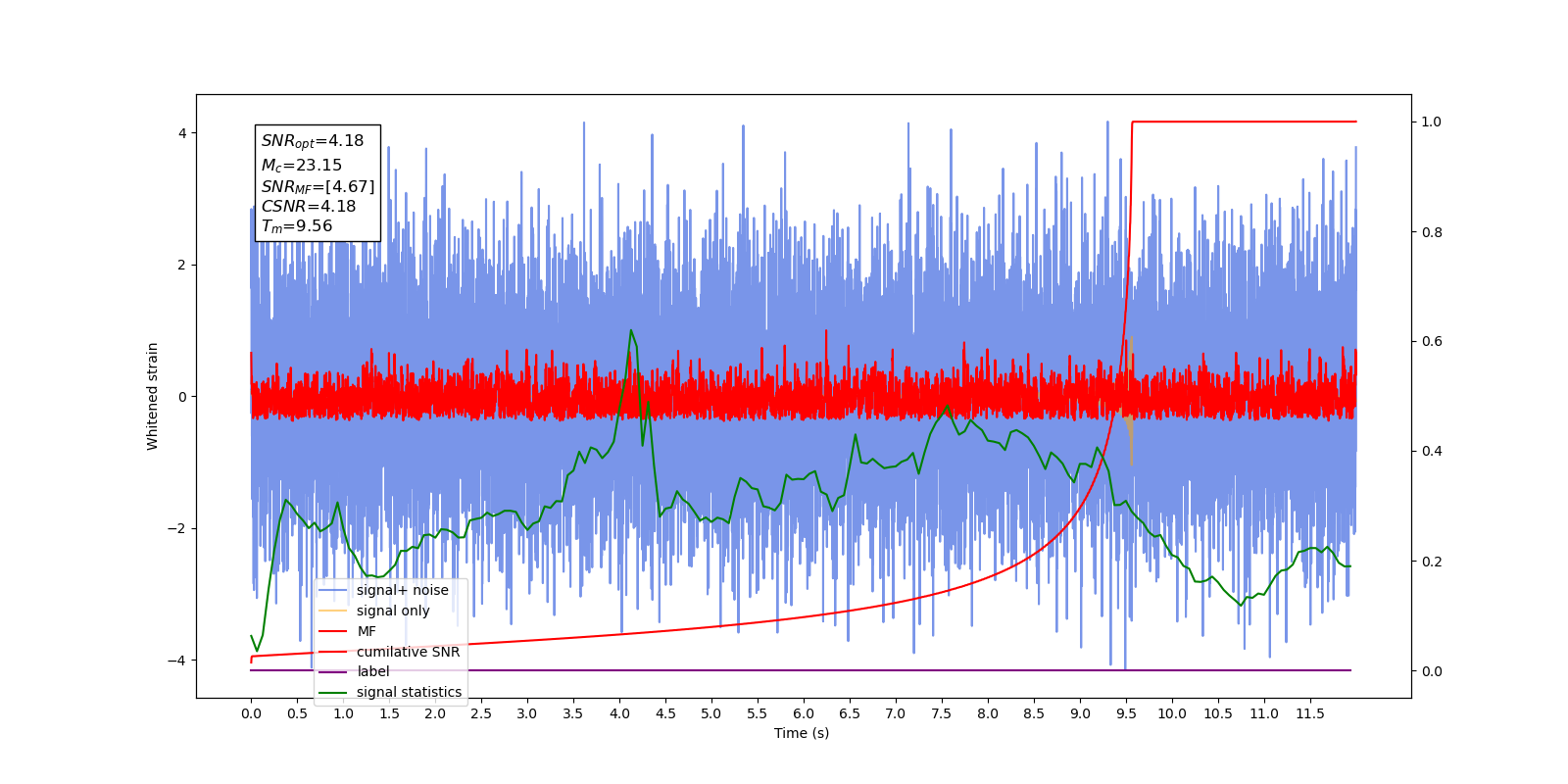Click the red cumulative SNR plateau at 1.0
The height and width of the screenshot is (784, 1568).
click(x=1245, y=122)
